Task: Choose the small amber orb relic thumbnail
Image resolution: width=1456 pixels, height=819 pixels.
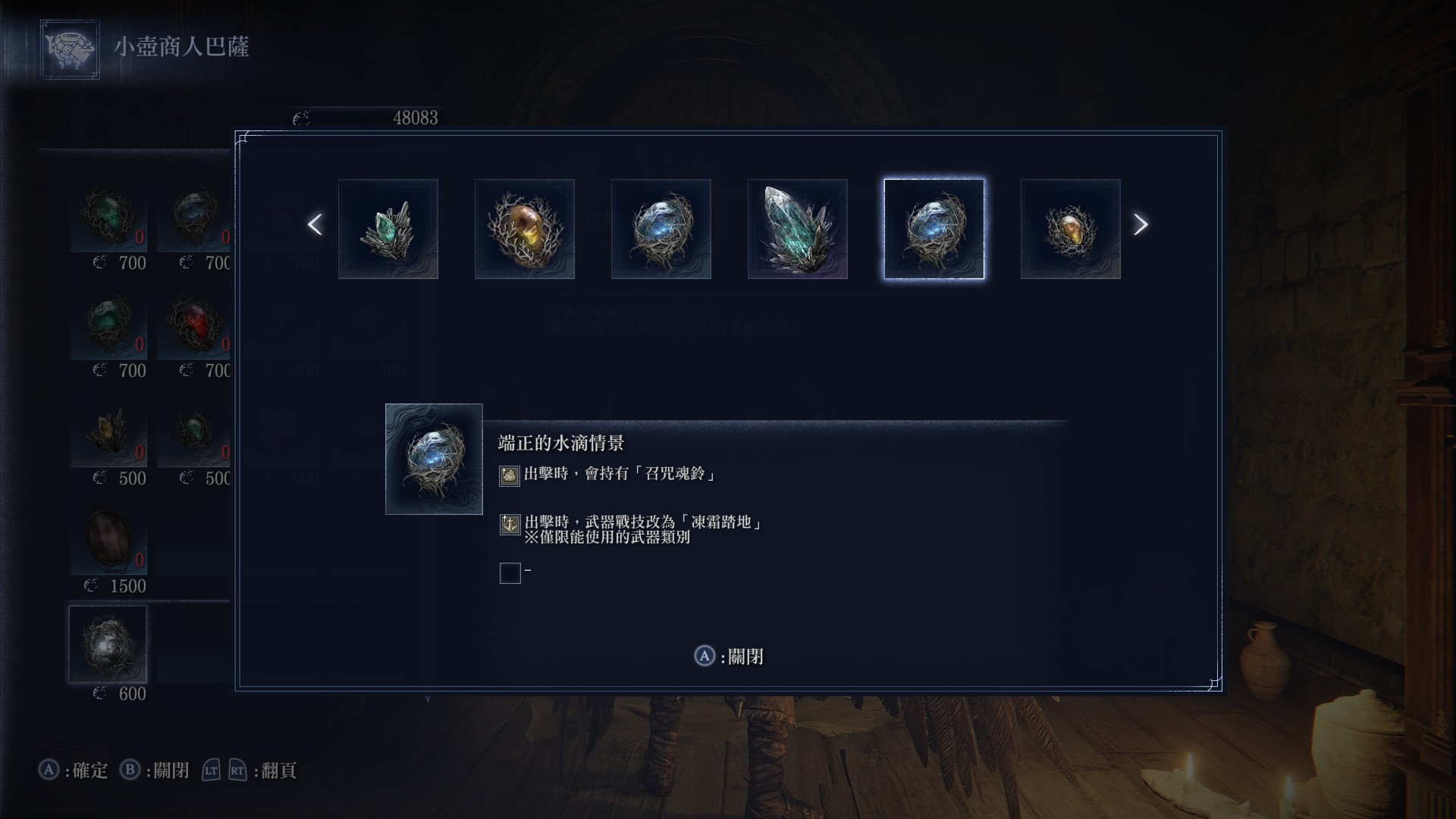Action: pos(1071,229)
